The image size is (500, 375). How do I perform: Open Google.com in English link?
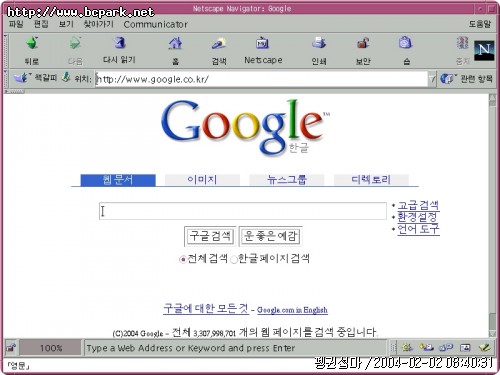(x=292, y=310)
